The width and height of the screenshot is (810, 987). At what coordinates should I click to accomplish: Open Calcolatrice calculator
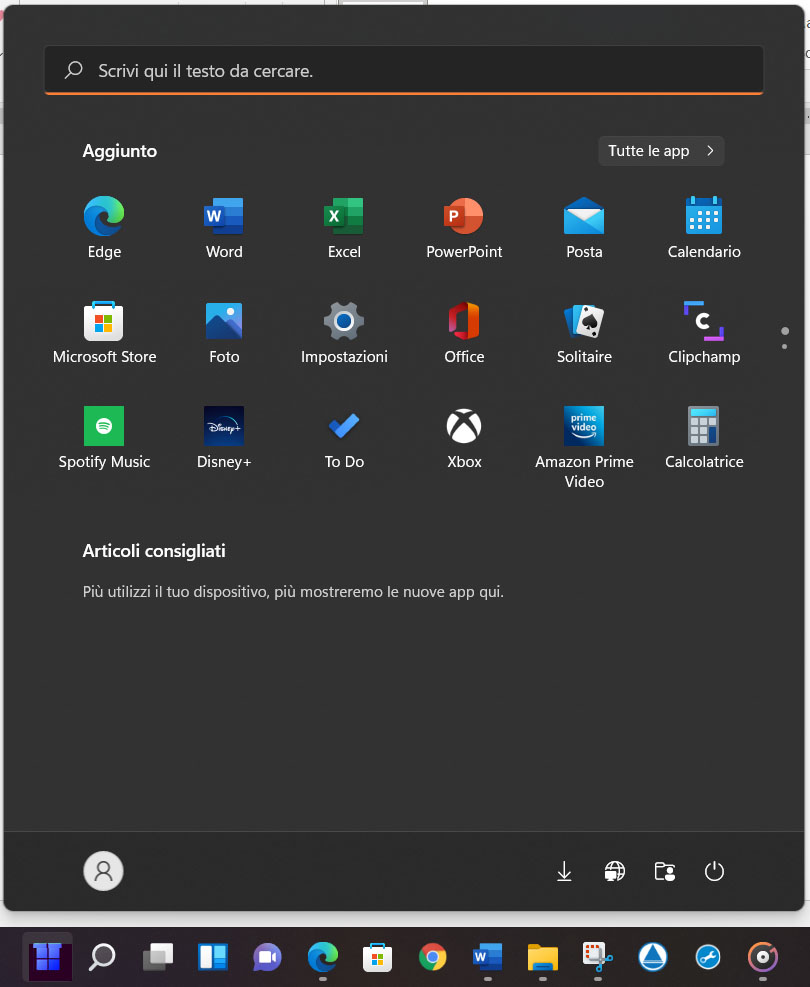704,438
